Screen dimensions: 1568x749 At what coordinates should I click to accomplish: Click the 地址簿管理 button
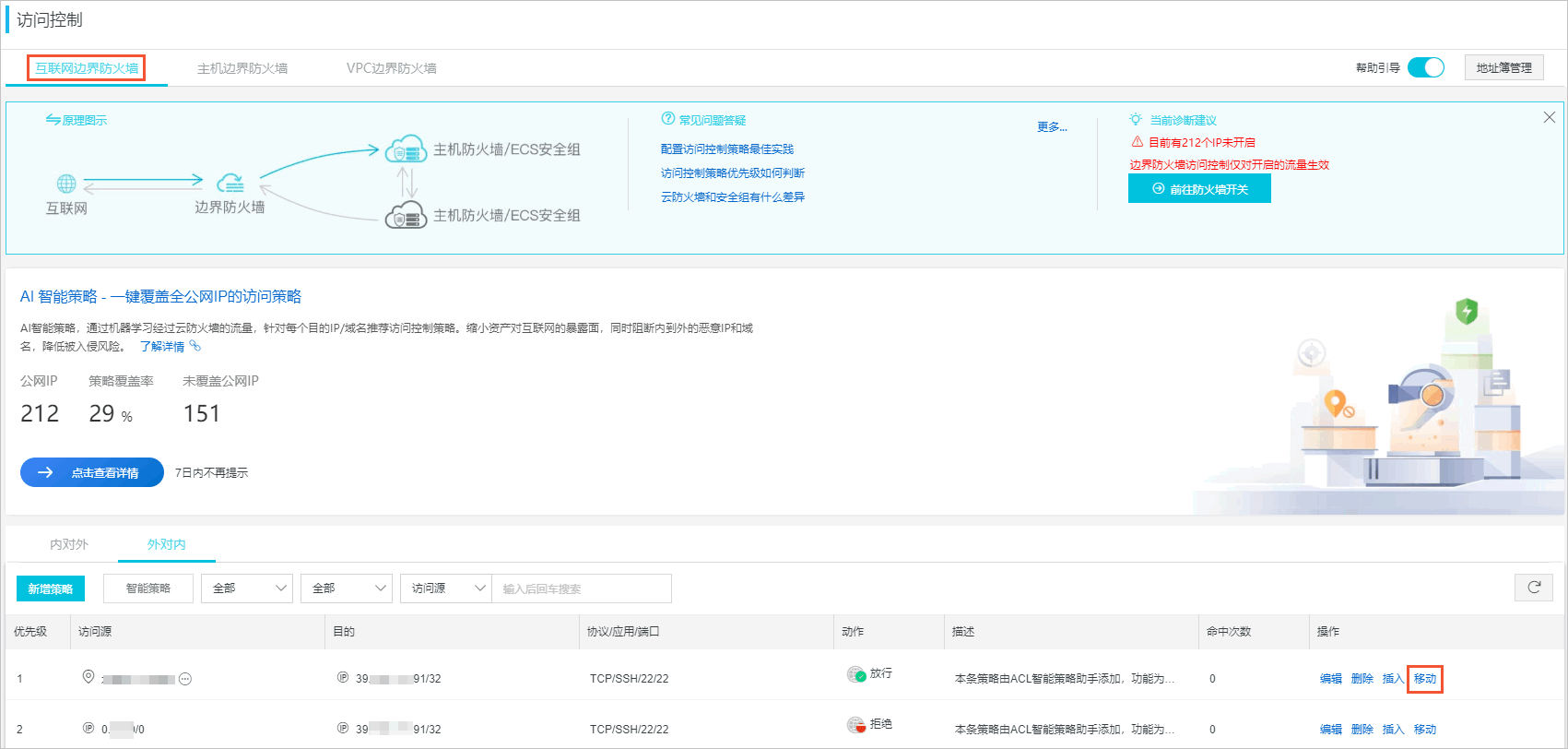coord(1503,67)
